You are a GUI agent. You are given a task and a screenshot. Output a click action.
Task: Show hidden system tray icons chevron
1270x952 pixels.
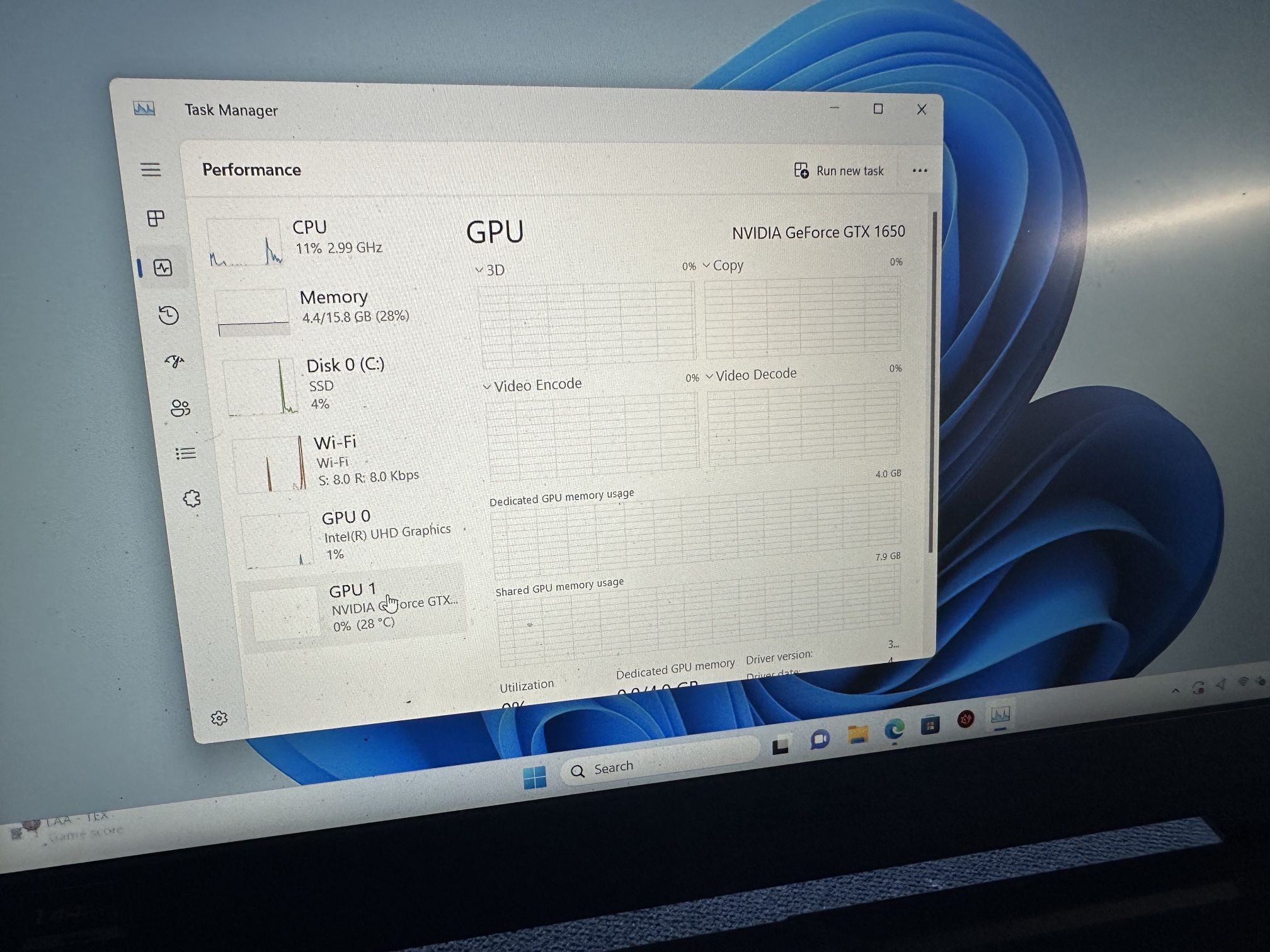(x=1176, y=691)
